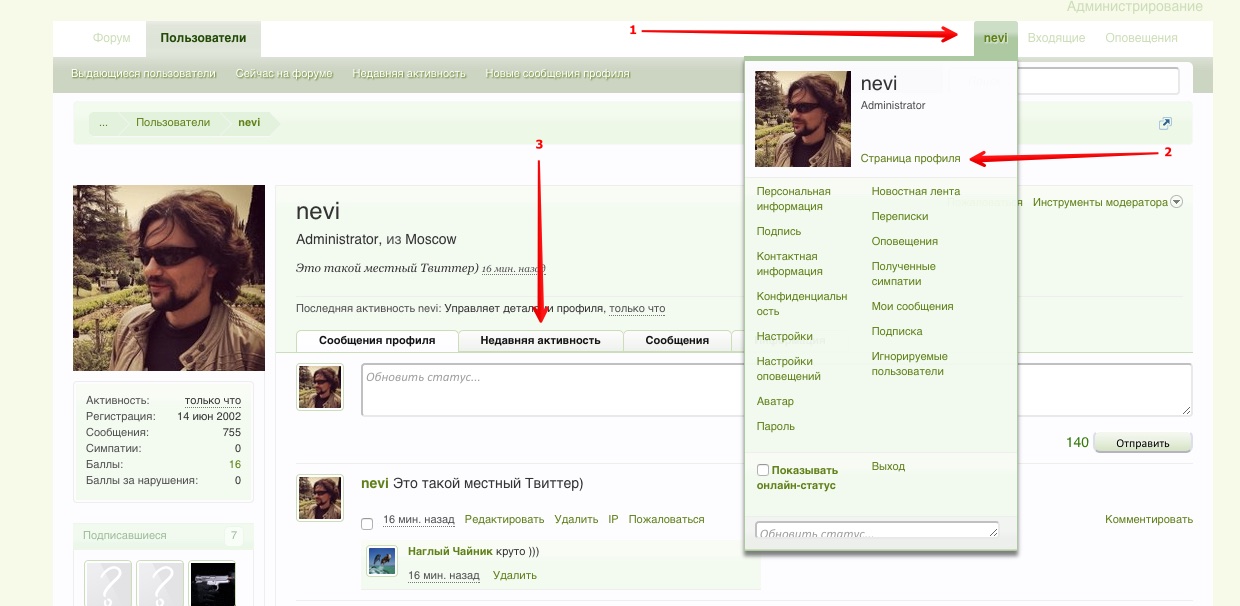This screenshot has width=1240, height=606.
Task: Click the large profile photo in dropdown menu
Action: (803, 119)
